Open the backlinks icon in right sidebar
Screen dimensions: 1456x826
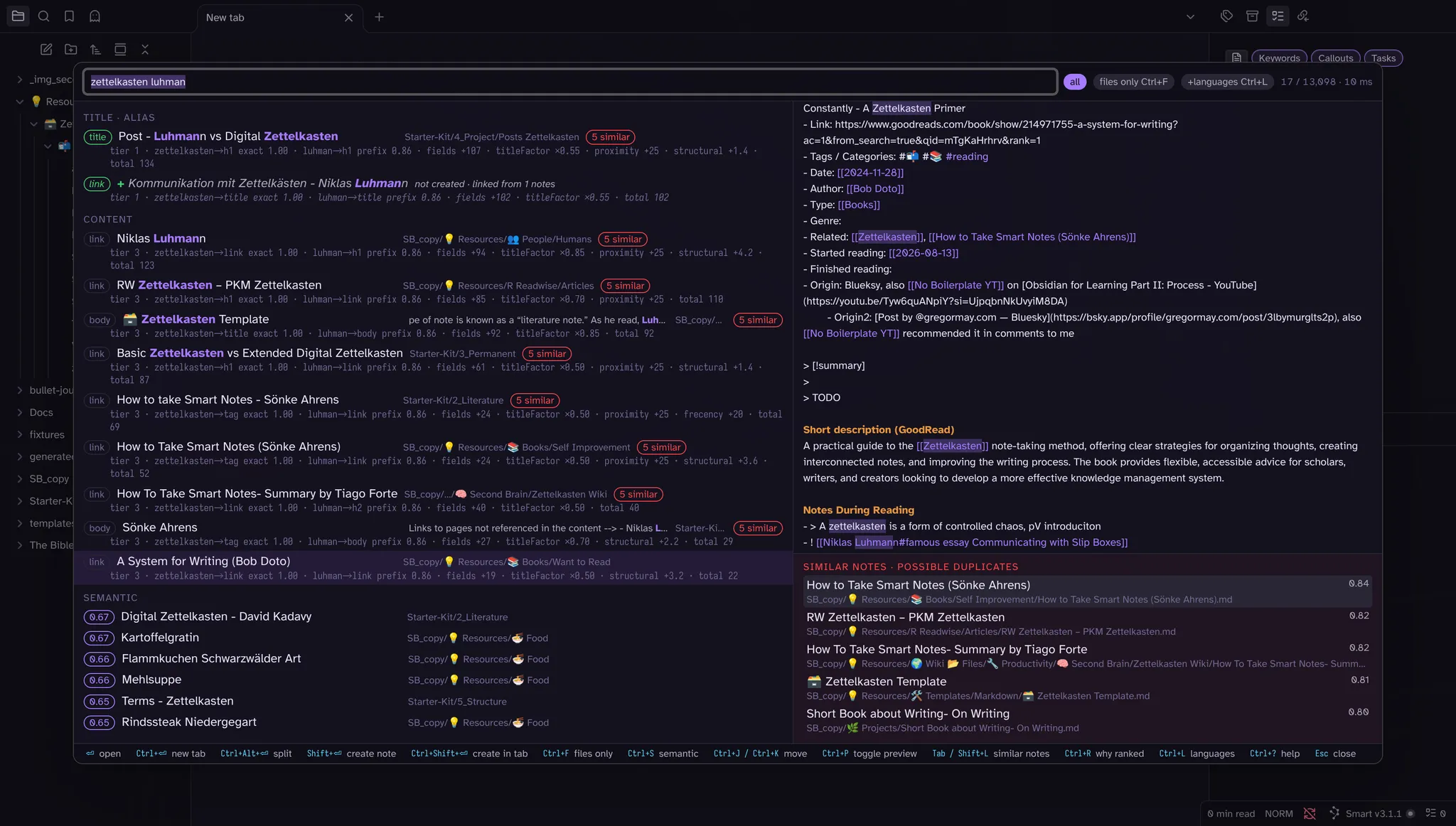[1303, 16]
